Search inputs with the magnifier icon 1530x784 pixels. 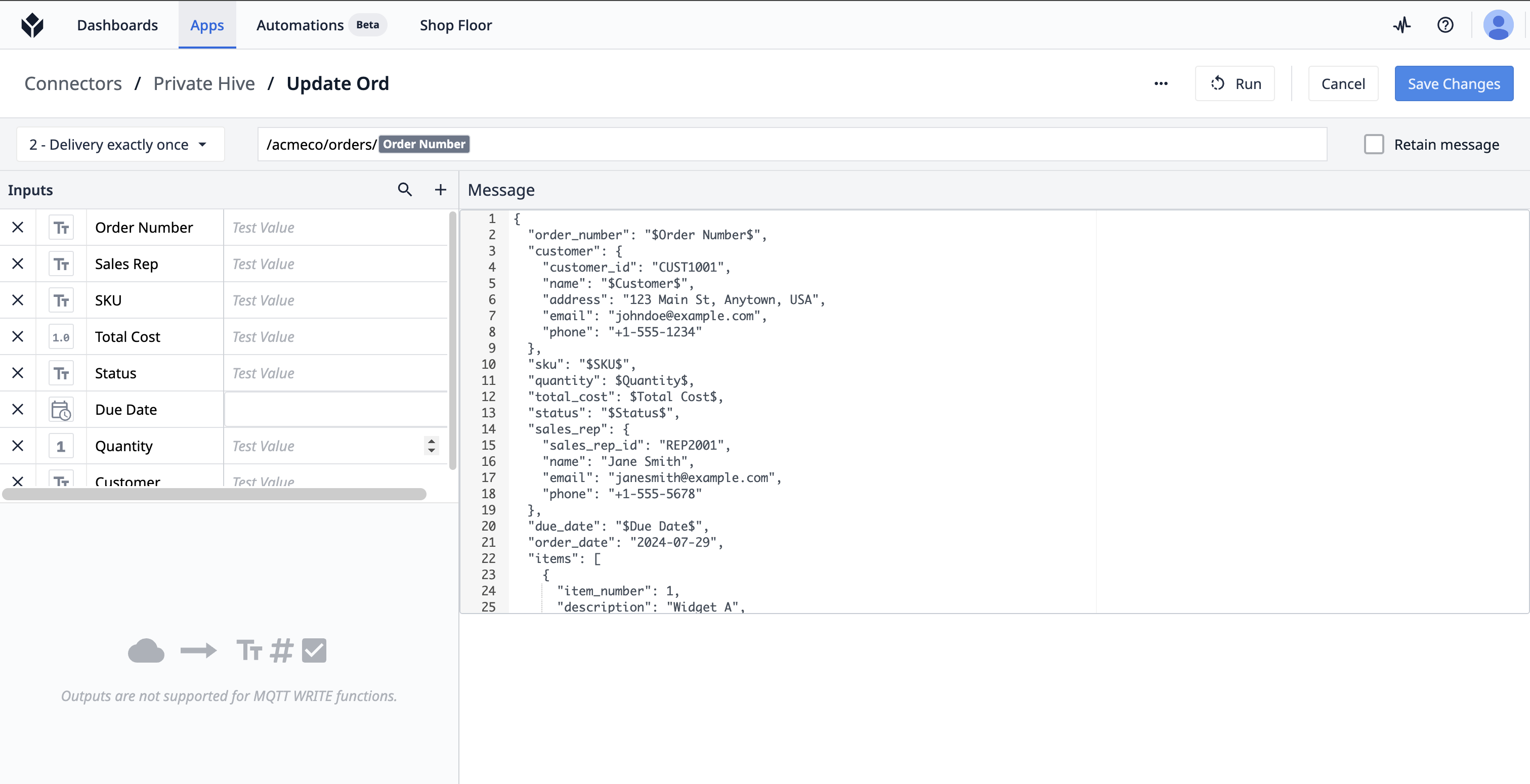[404, 190]
